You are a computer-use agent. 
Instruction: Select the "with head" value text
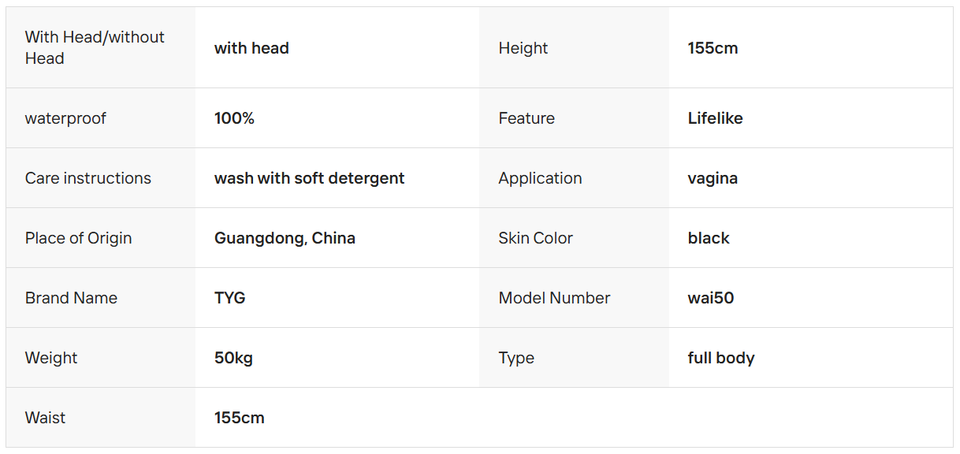point(251,48)
